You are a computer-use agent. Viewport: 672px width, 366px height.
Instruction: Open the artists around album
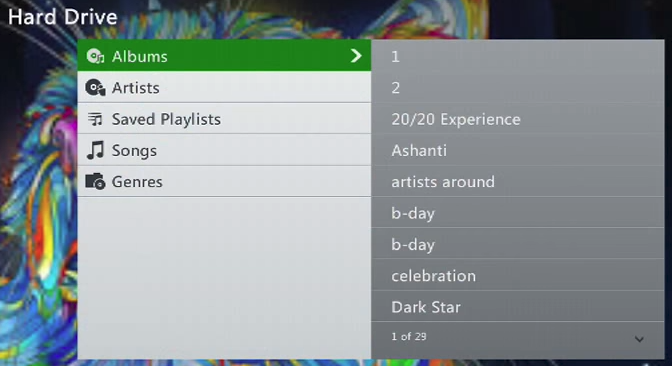(518, 181)
